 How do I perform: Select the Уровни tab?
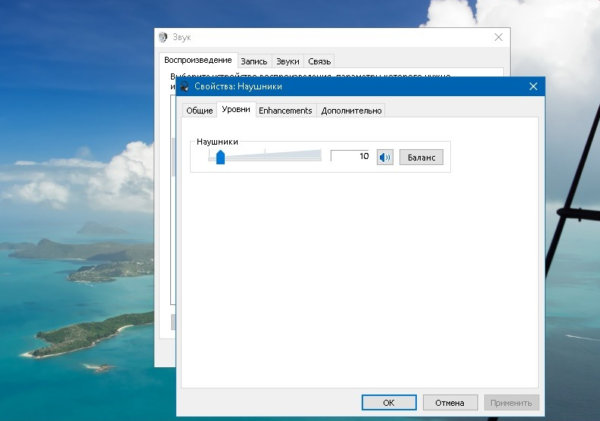coord(236,109)
